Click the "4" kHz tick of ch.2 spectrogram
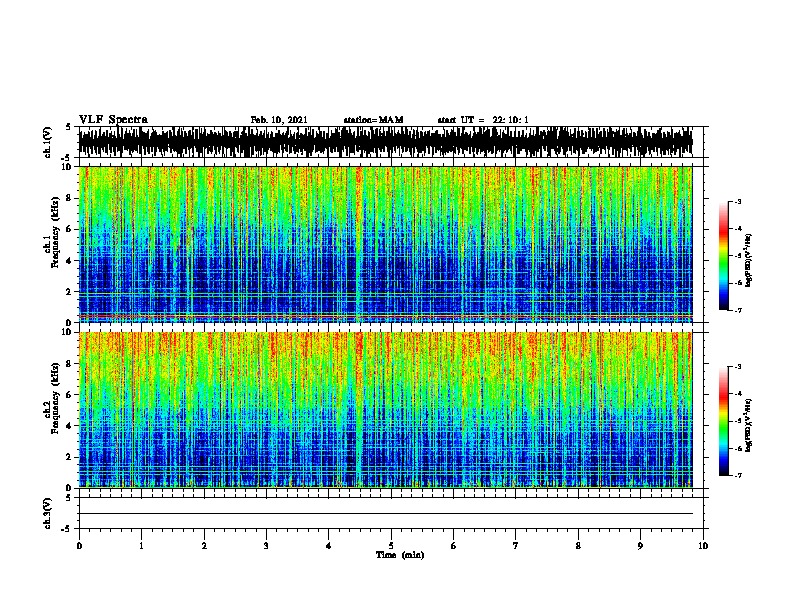The image size is (792, 612). [70, 426]
